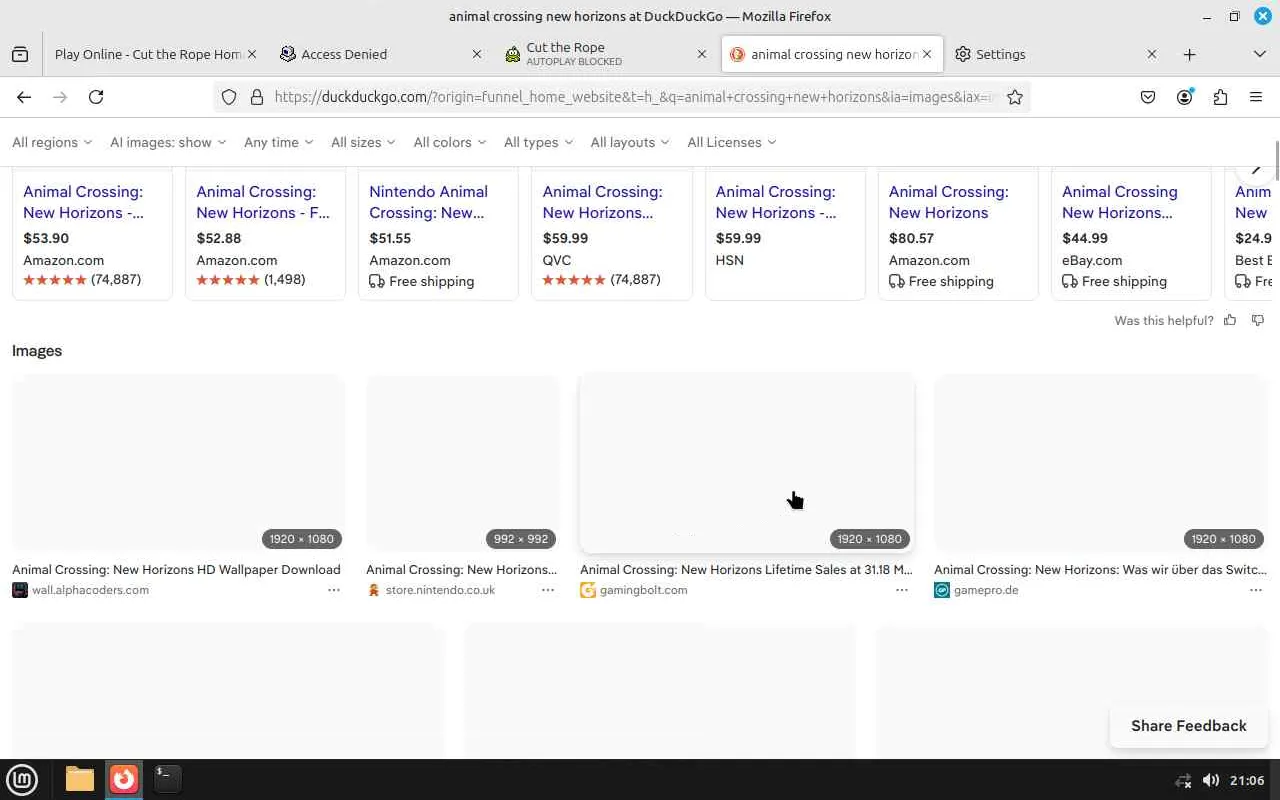Open a new browser tab
Viewport: 1280px width, 800px height.
pos(1189,54)
